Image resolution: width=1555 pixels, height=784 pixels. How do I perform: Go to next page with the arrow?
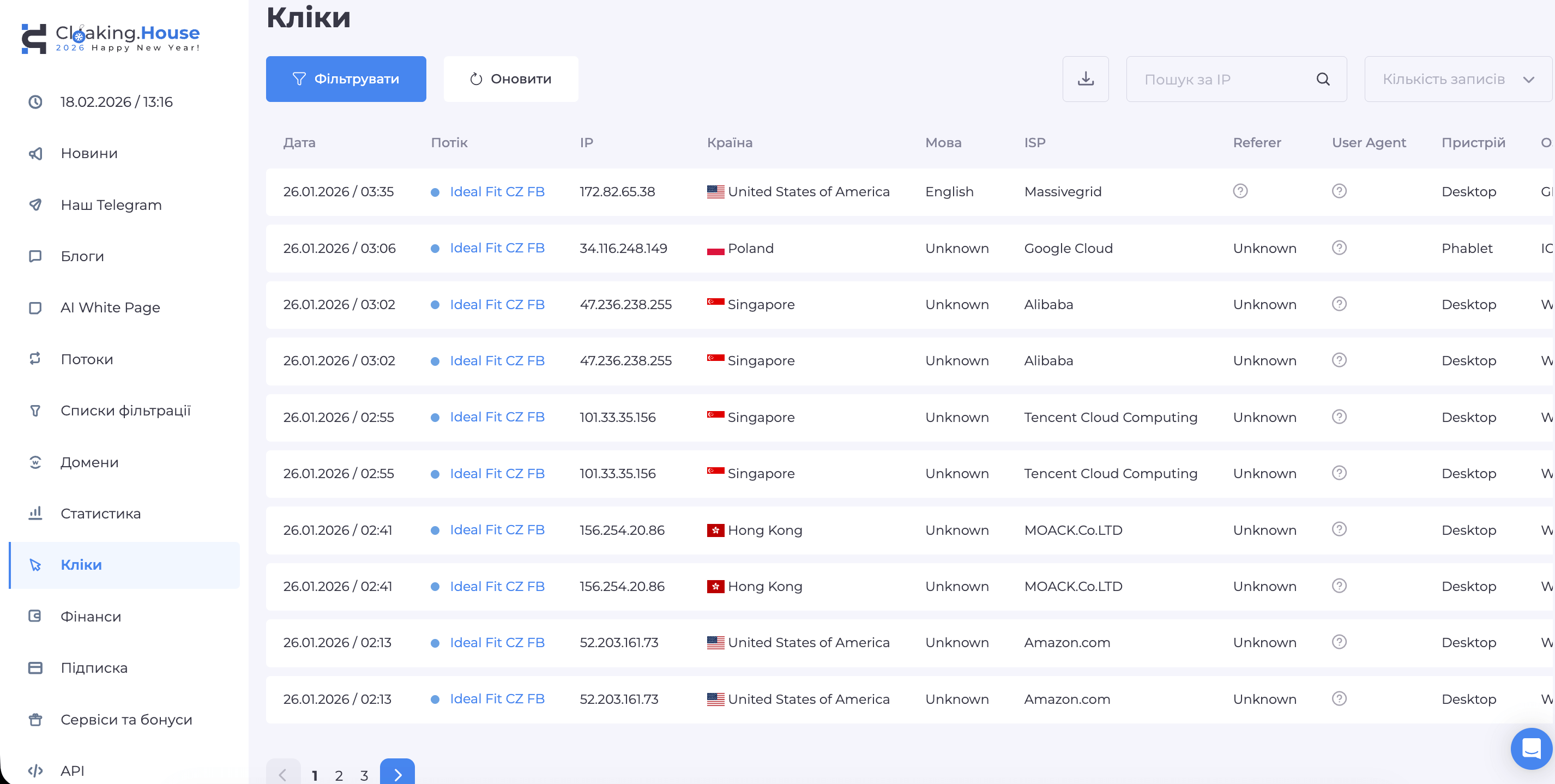click(x=397, y=774)
